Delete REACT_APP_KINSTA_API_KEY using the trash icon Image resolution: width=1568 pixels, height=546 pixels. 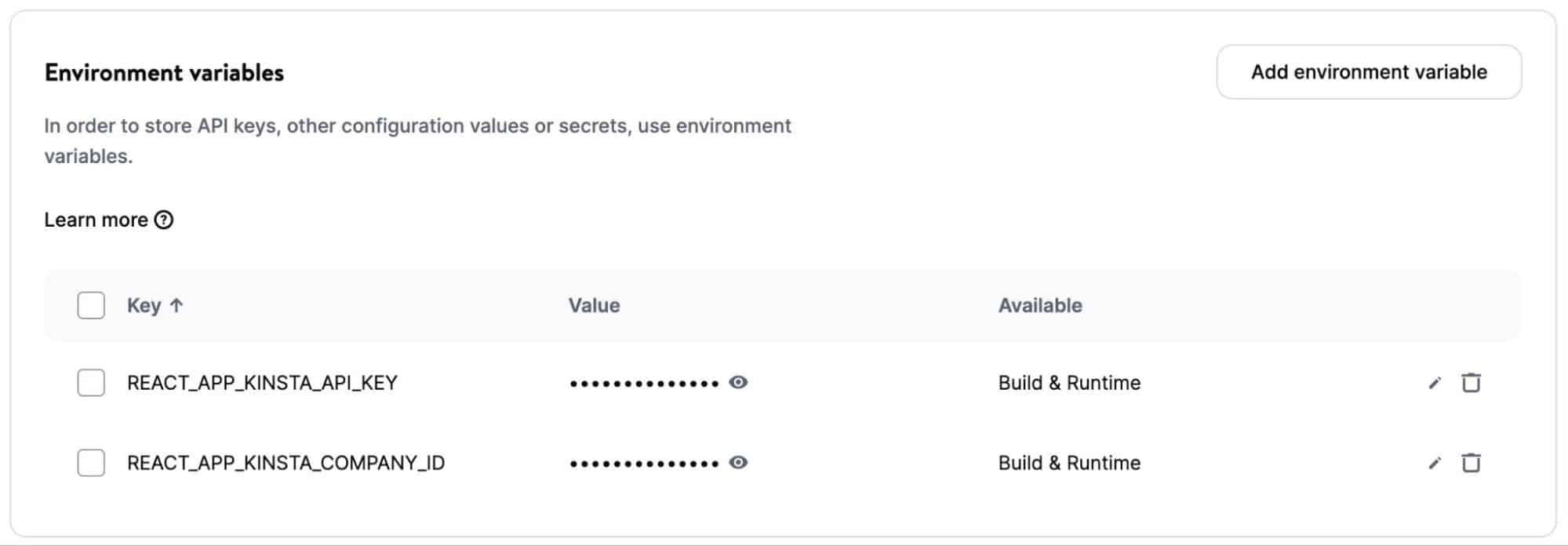tap(1472, 383)
